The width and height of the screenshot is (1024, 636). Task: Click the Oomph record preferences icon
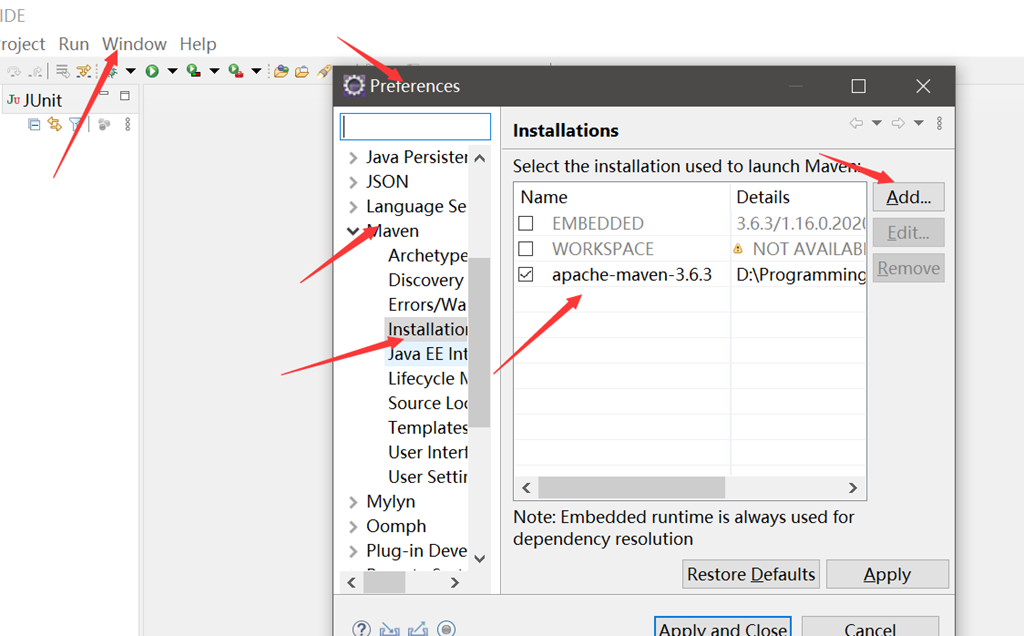click(x=446, y=629)
